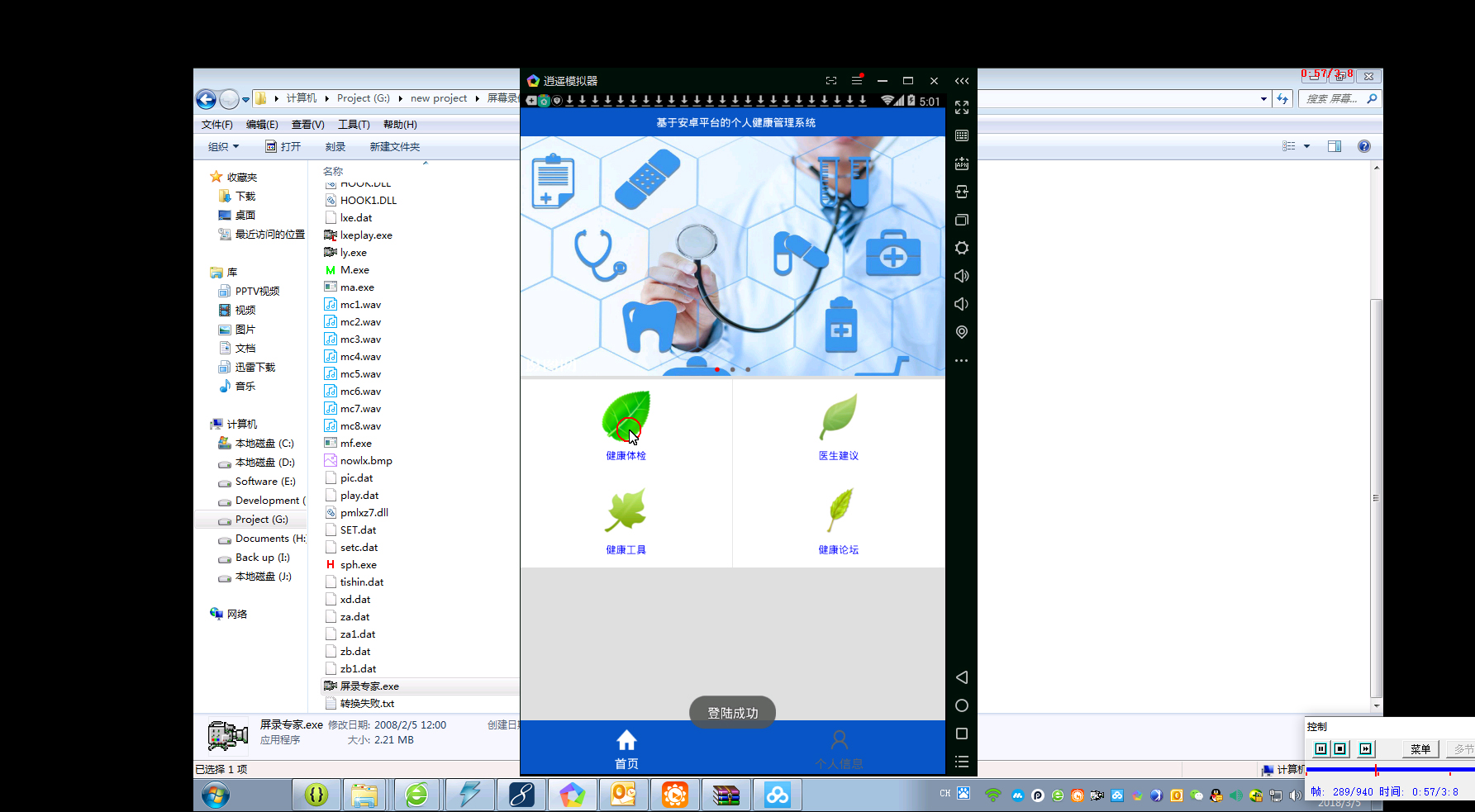Screen dimensions: 1475x812
Task: Open 查看(V) menu in Explorer
Action: pyautogui.click(x=308, y=125)
